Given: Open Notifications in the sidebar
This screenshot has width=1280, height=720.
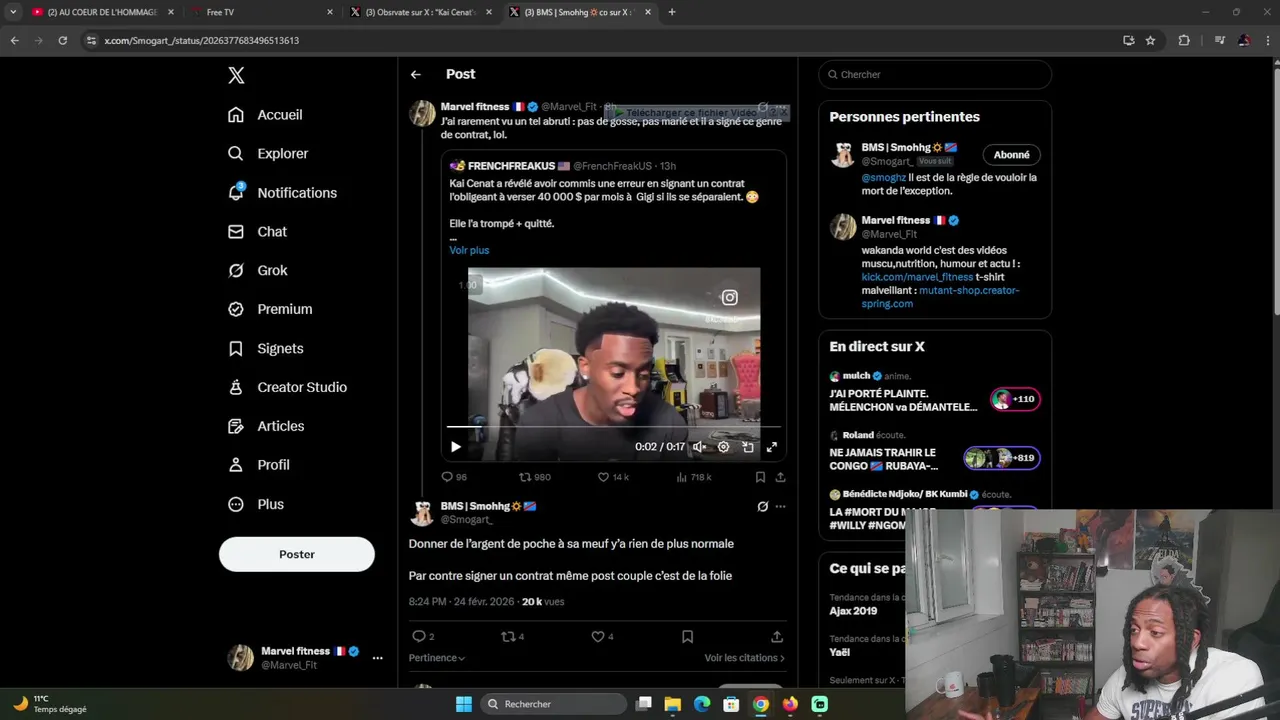Looking at the screenshot, I should coord(282,193).
